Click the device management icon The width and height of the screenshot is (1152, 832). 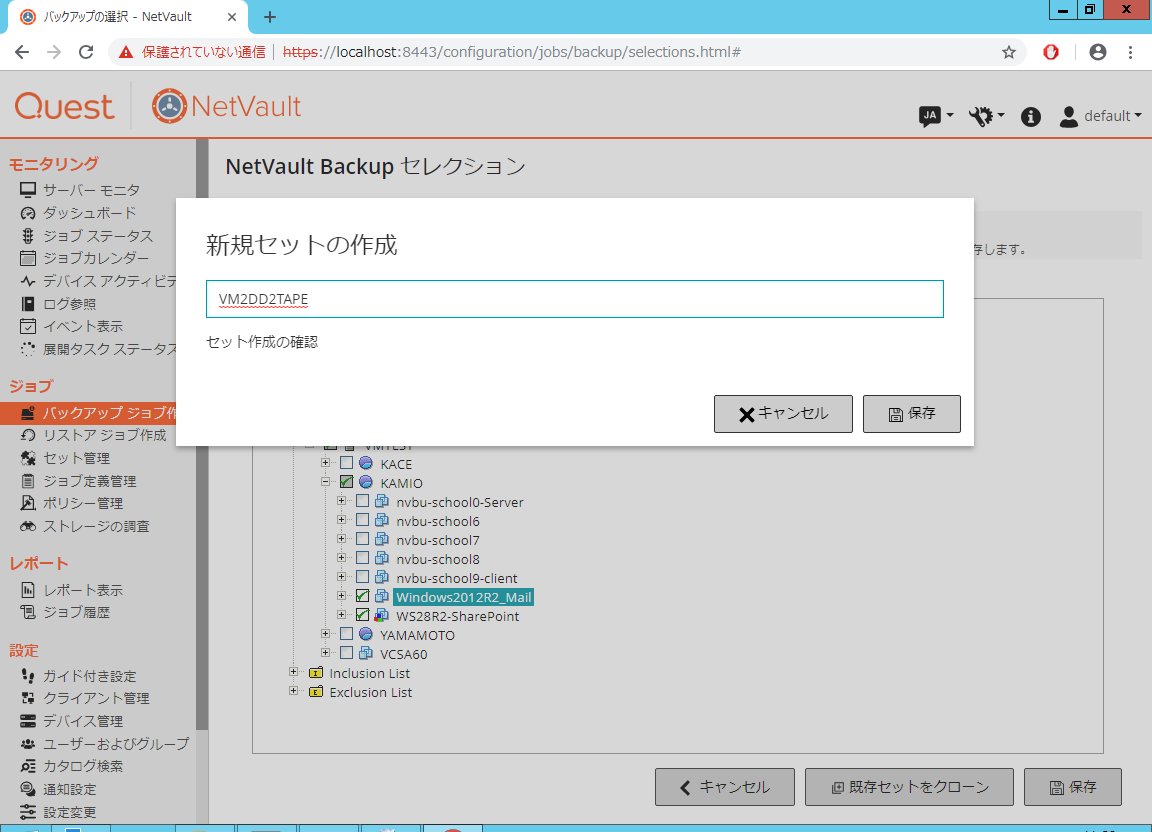coord(28,720)
